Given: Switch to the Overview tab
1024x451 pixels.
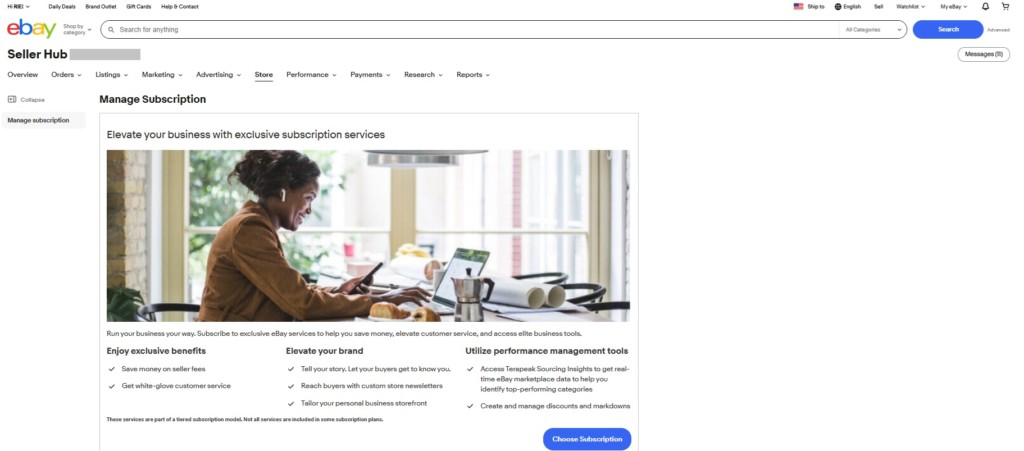Looking at the screenshot, I should pyautogui.click(x=23, y=74).
